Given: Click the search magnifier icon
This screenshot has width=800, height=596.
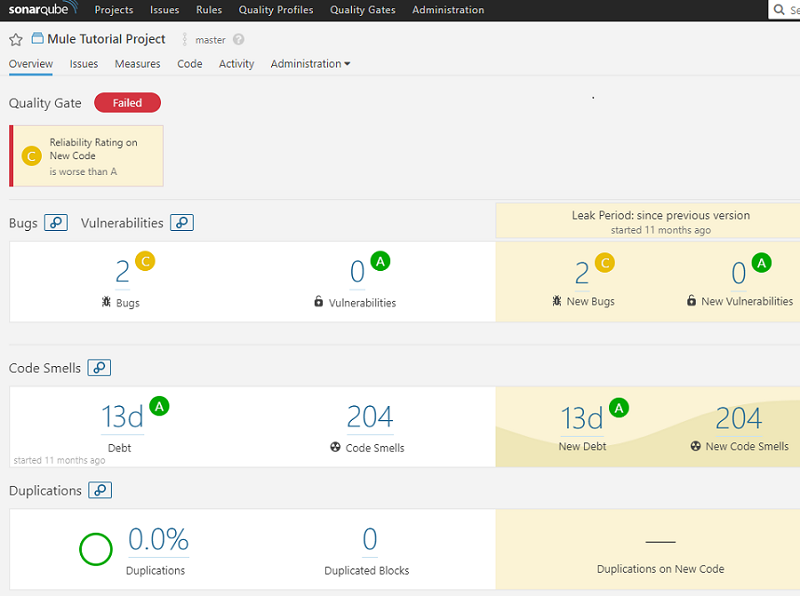Looking at the screenshot, I should tap(779, 10).
